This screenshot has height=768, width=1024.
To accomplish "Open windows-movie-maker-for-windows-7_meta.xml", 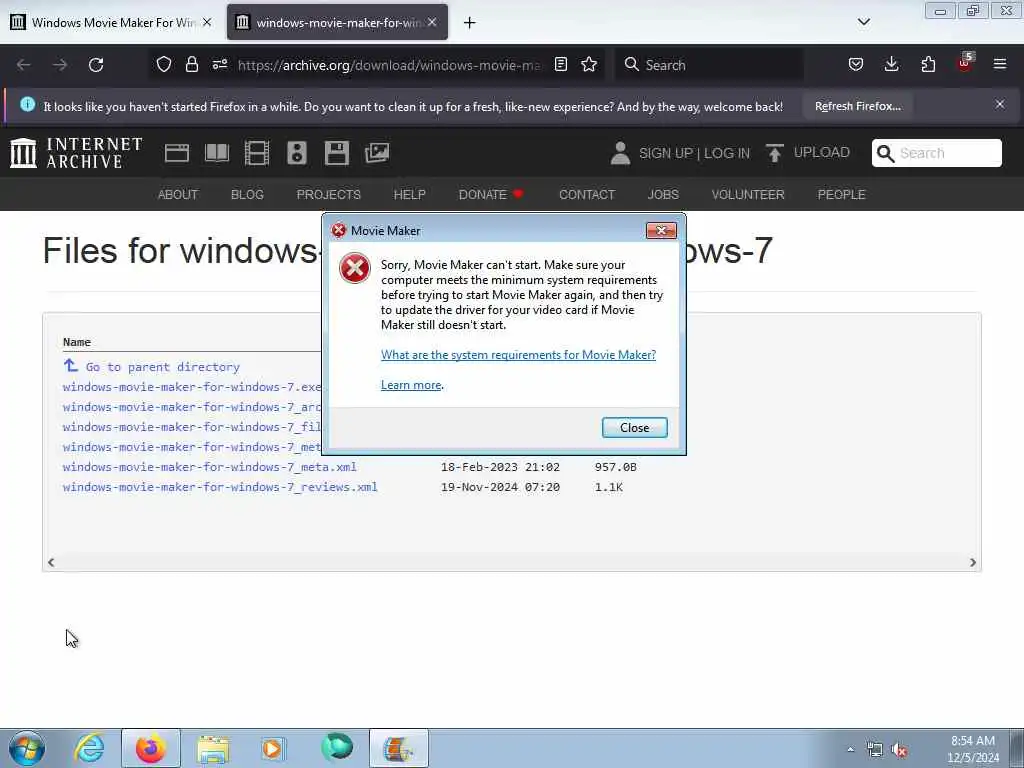I will pyautogui.click(x=210, y=467).
